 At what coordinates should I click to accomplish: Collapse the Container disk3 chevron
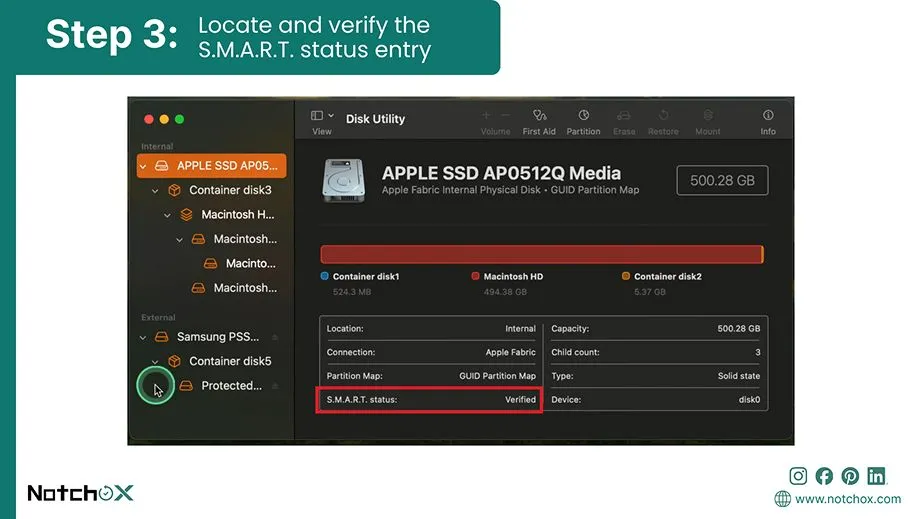tap(155, 190)
